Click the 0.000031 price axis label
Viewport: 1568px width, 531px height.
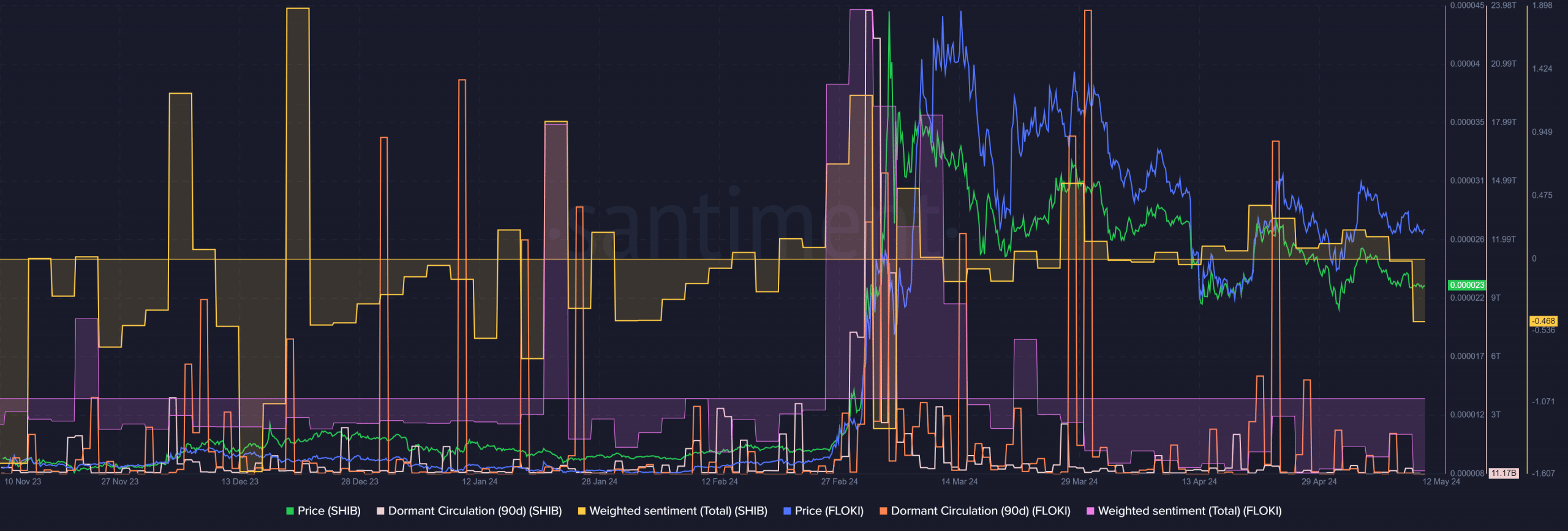pyautogui.click(x=1467, y=181)
